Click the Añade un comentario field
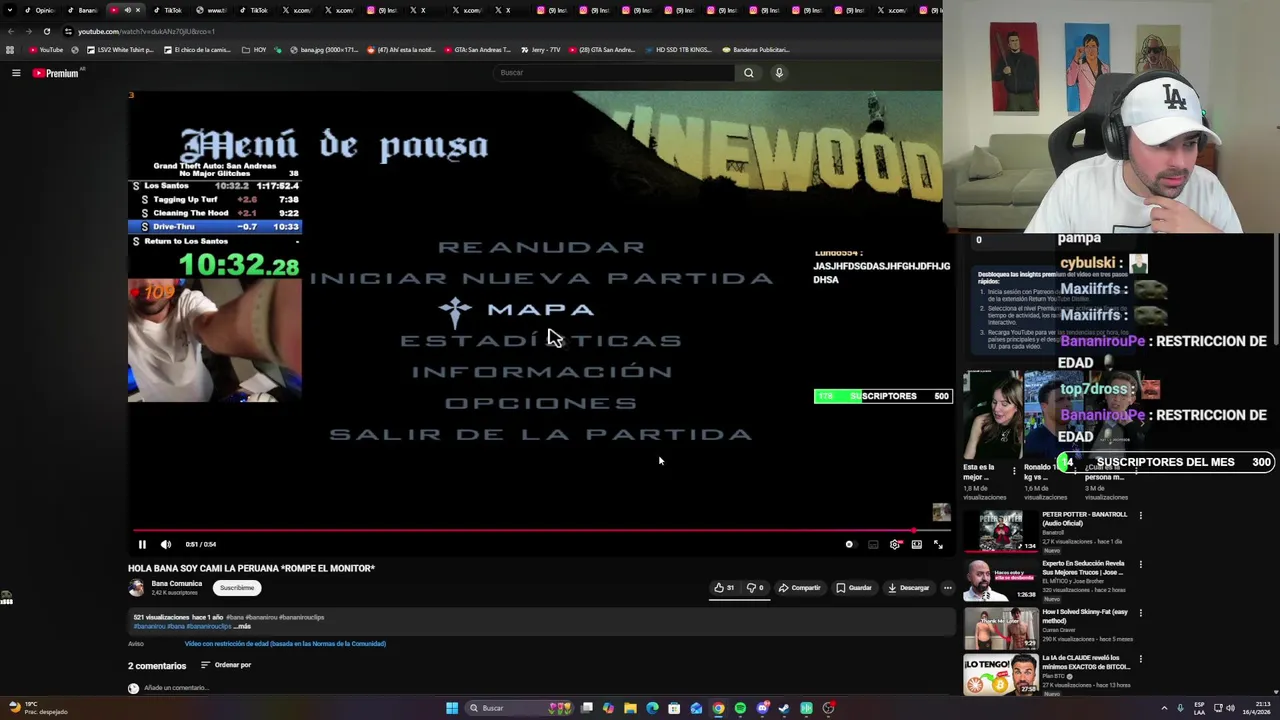 [176, 688]
